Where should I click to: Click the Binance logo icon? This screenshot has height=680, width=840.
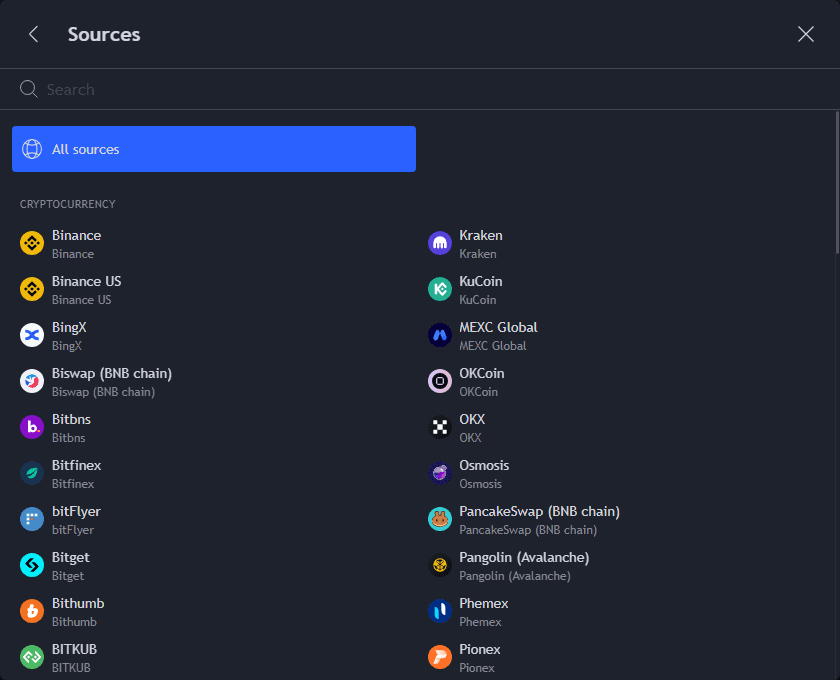pyautogui.click(x=32, y=243)
